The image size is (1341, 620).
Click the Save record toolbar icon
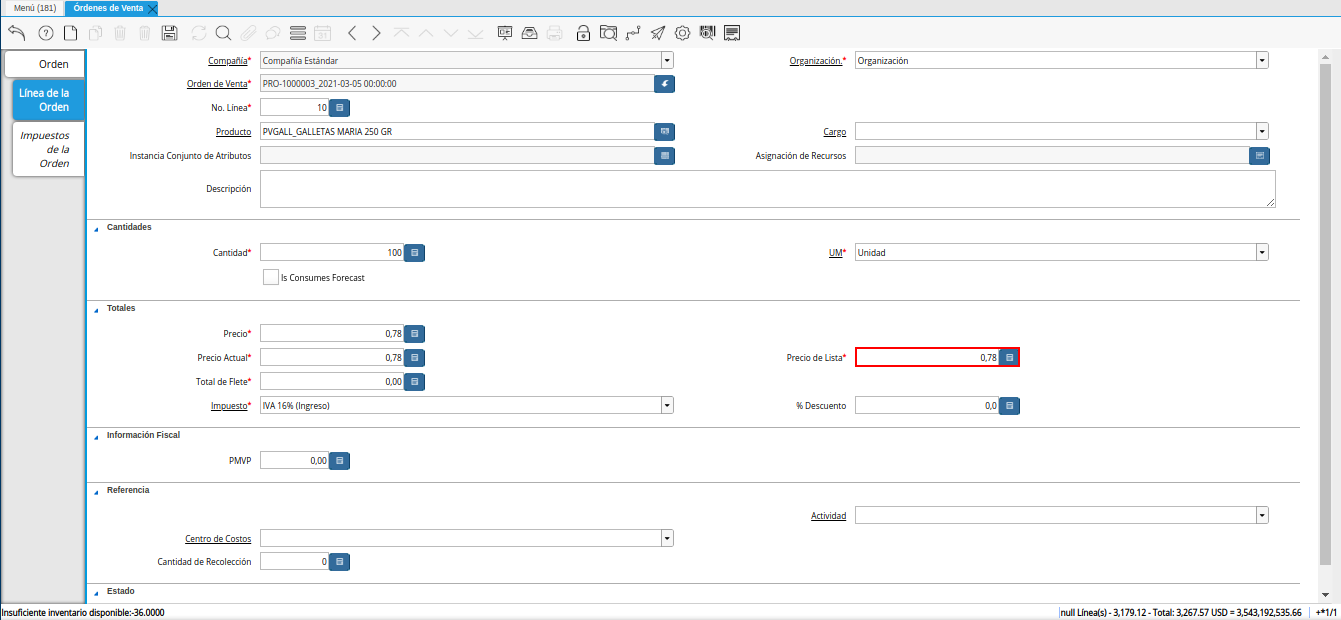pos(169,33)
